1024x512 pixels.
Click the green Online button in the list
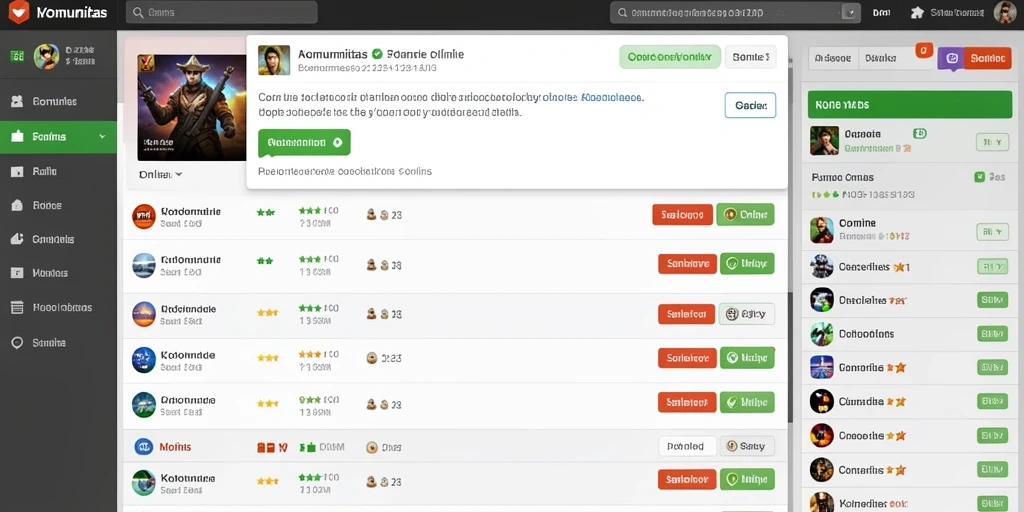click(745, 214)
